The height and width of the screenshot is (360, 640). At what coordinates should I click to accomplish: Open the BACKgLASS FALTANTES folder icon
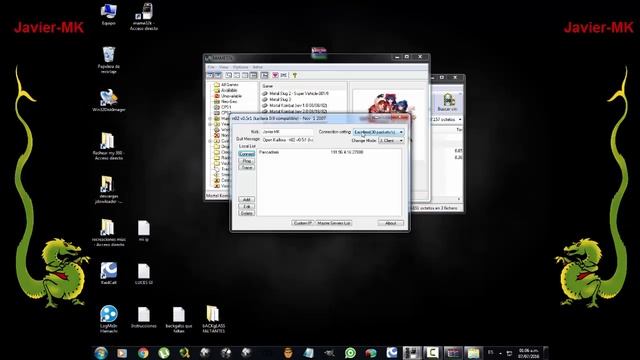213,319
